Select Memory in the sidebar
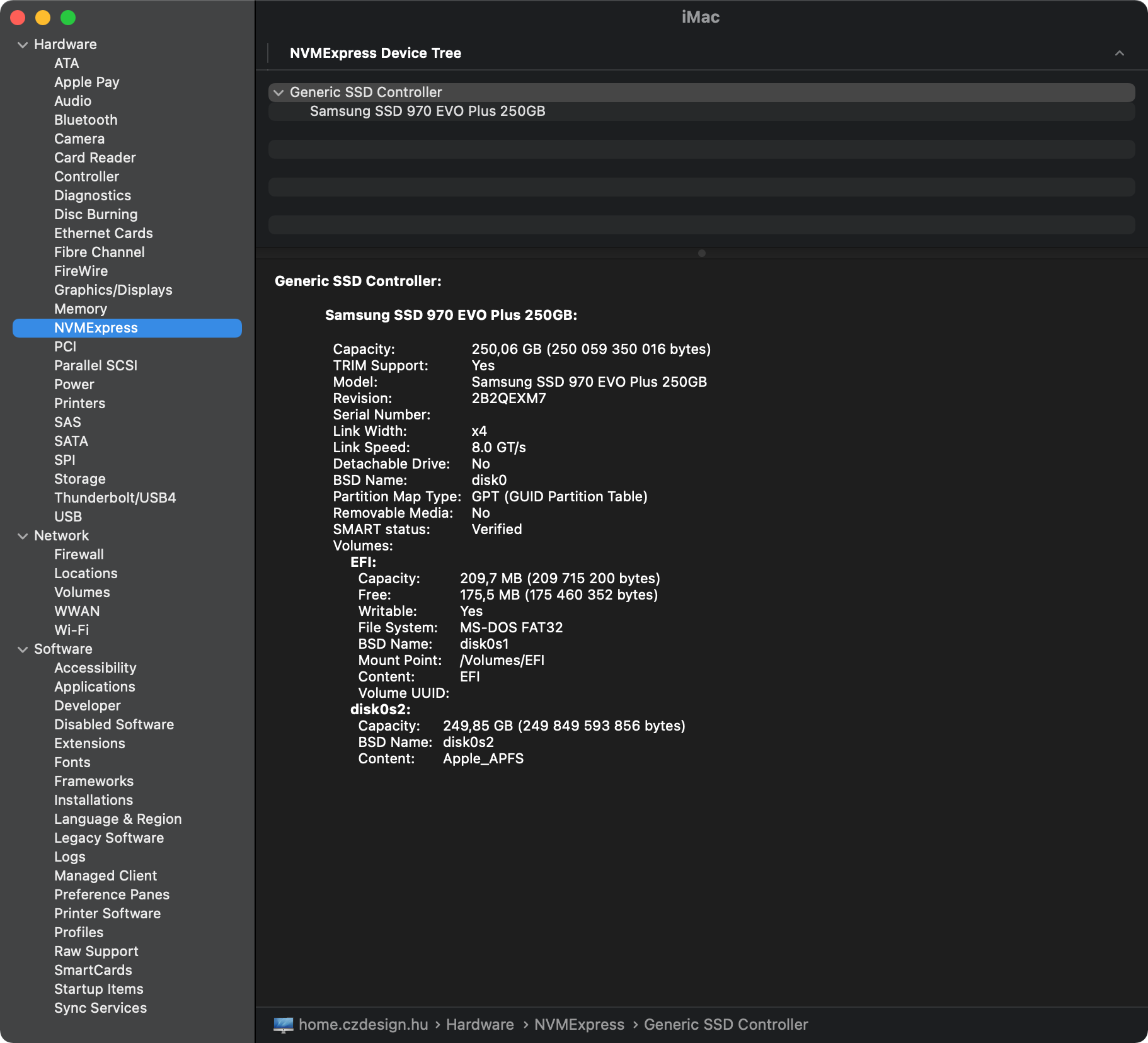Screen dimensions: 1148x1043 (x=81, y=309)
